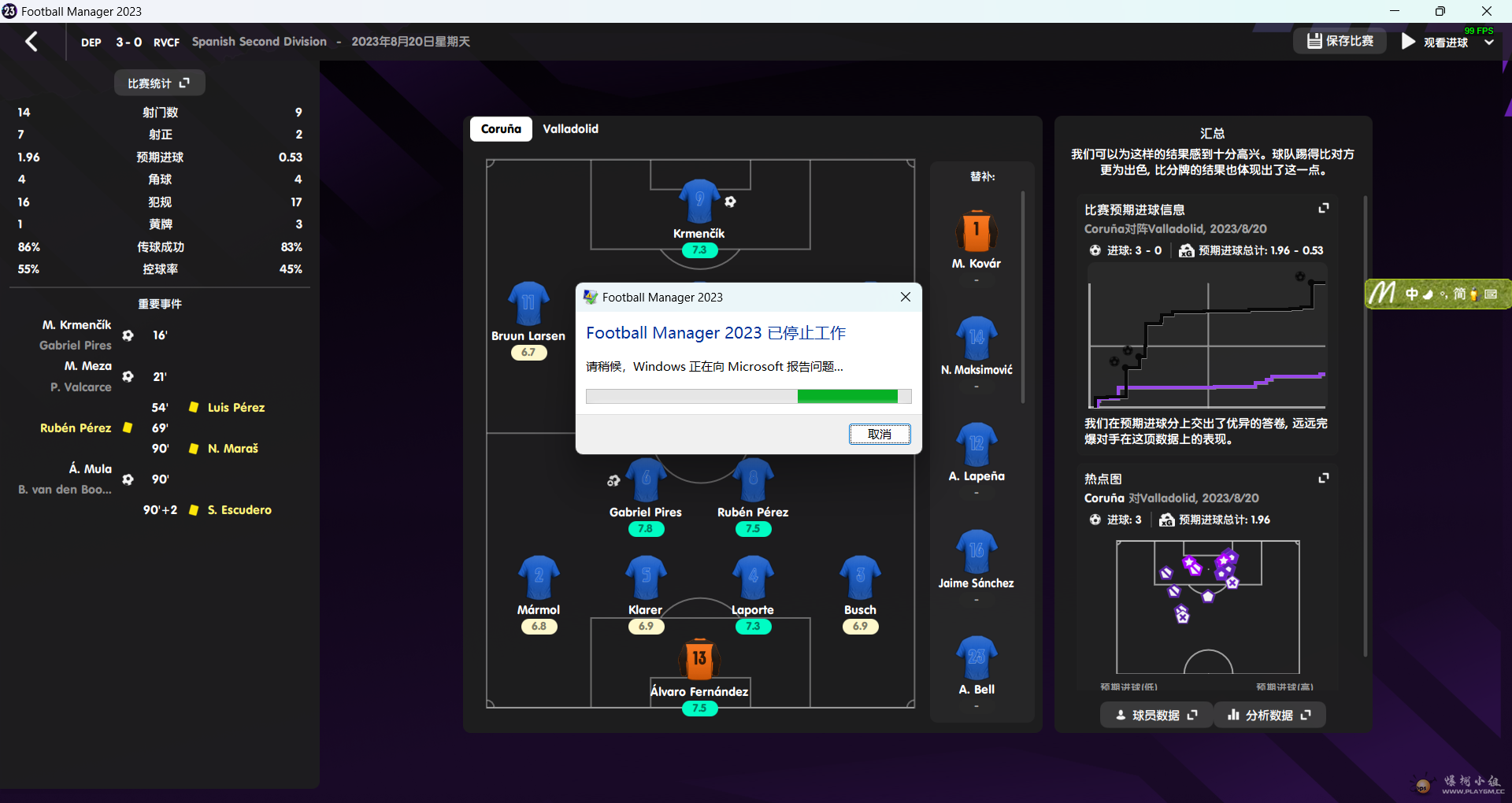
Task: Select Bruun Larsen's number 11 shirt
Action: click(x=528, y=303)
